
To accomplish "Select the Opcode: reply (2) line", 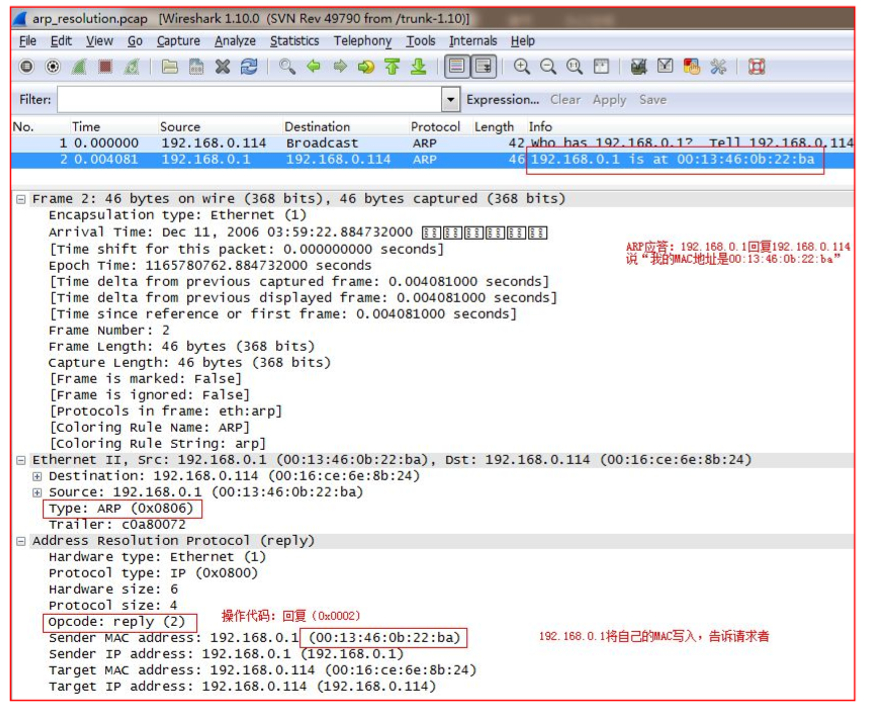I will [x=117, y=622].
